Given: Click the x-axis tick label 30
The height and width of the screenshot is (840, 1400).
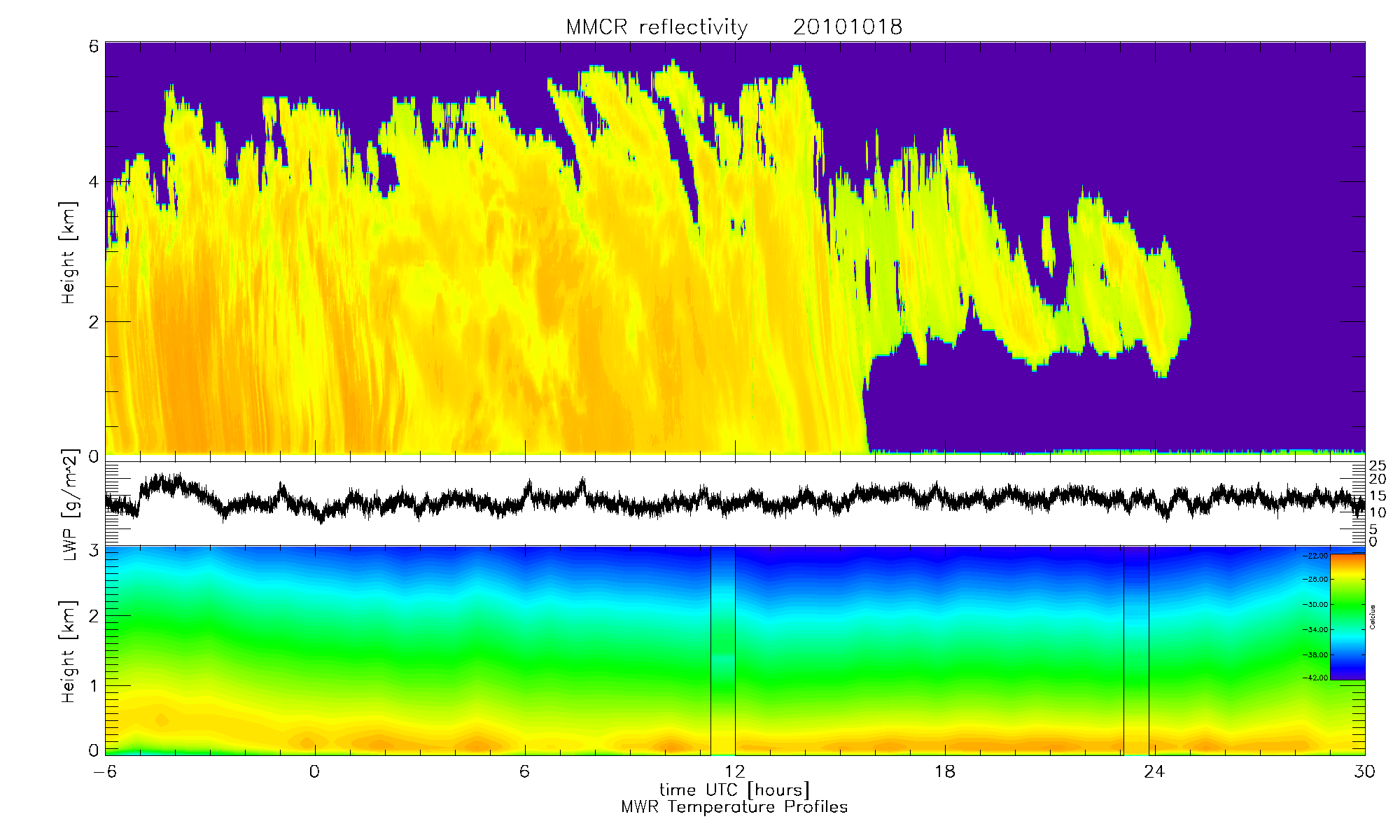Looking at the screenshot, I should point(1364,771).
